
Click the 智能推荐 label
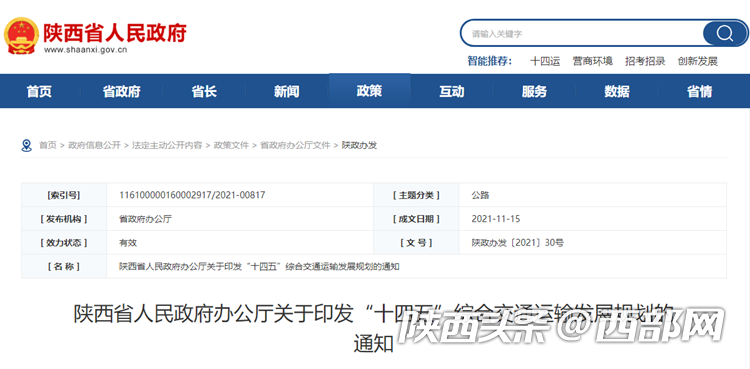(489, 61)
